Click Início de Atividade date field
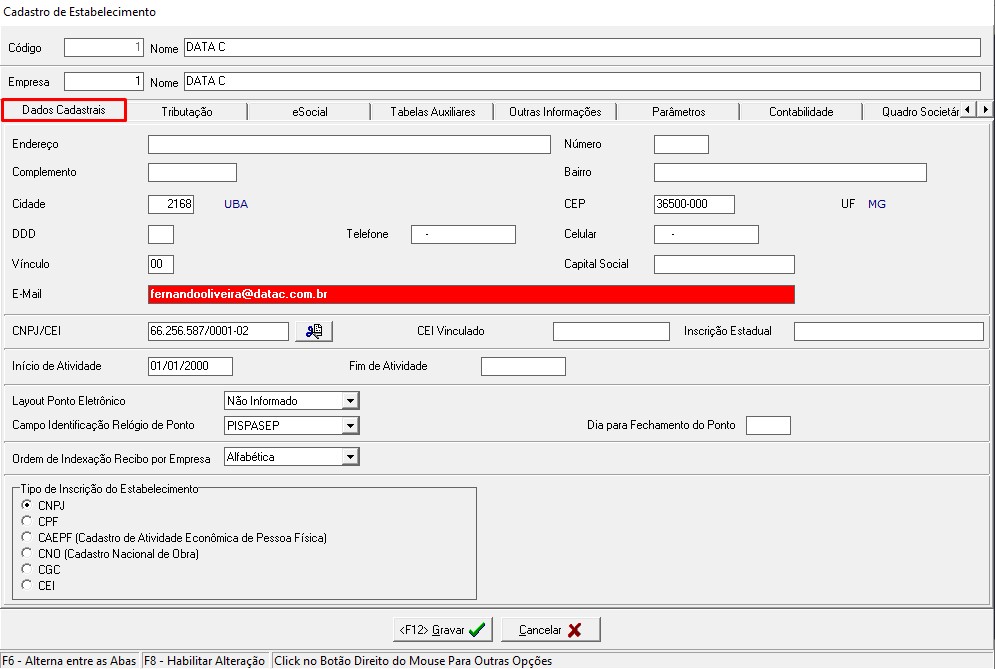This screenshot has height=669, width=995. pyautogui.click(x=190, y=366)
